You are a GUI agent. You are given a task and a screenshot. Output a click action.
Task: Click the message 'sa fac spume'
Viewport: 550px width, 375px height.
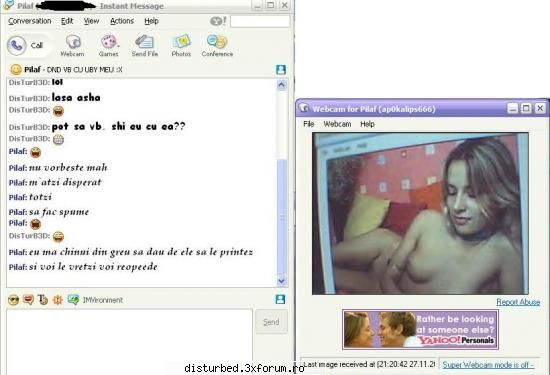coord(59,212)
